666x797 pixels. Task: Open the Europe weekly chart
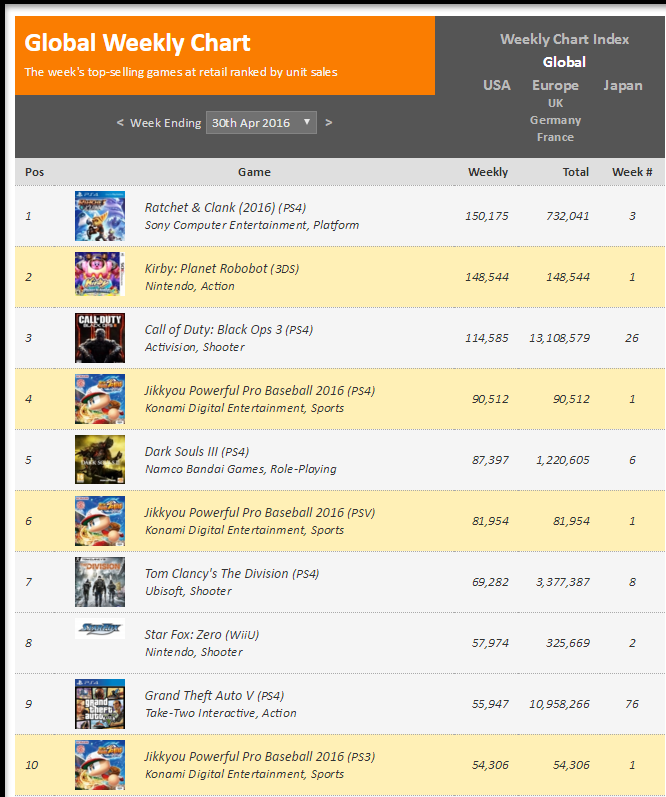pyautogui.click(x=555, y=85)
